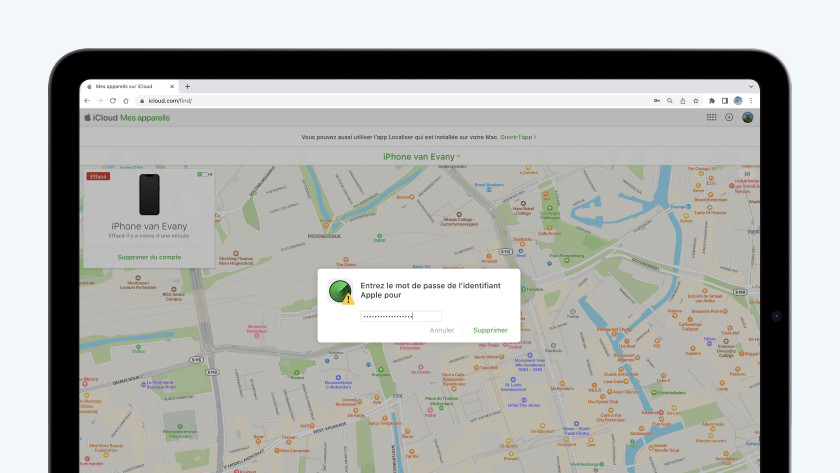The image size is (840, 473).
Task: Cancel the dialog with Annuler
Action: [441, 330]
